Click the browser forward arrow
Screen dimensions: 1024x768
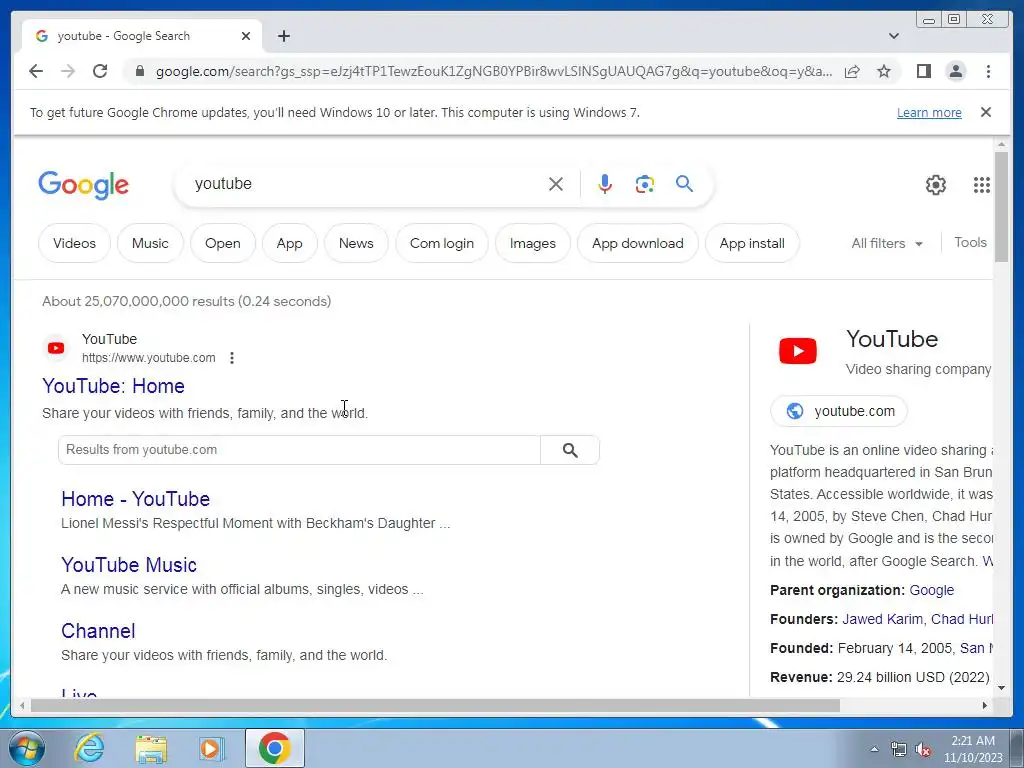tap(68, 71)
